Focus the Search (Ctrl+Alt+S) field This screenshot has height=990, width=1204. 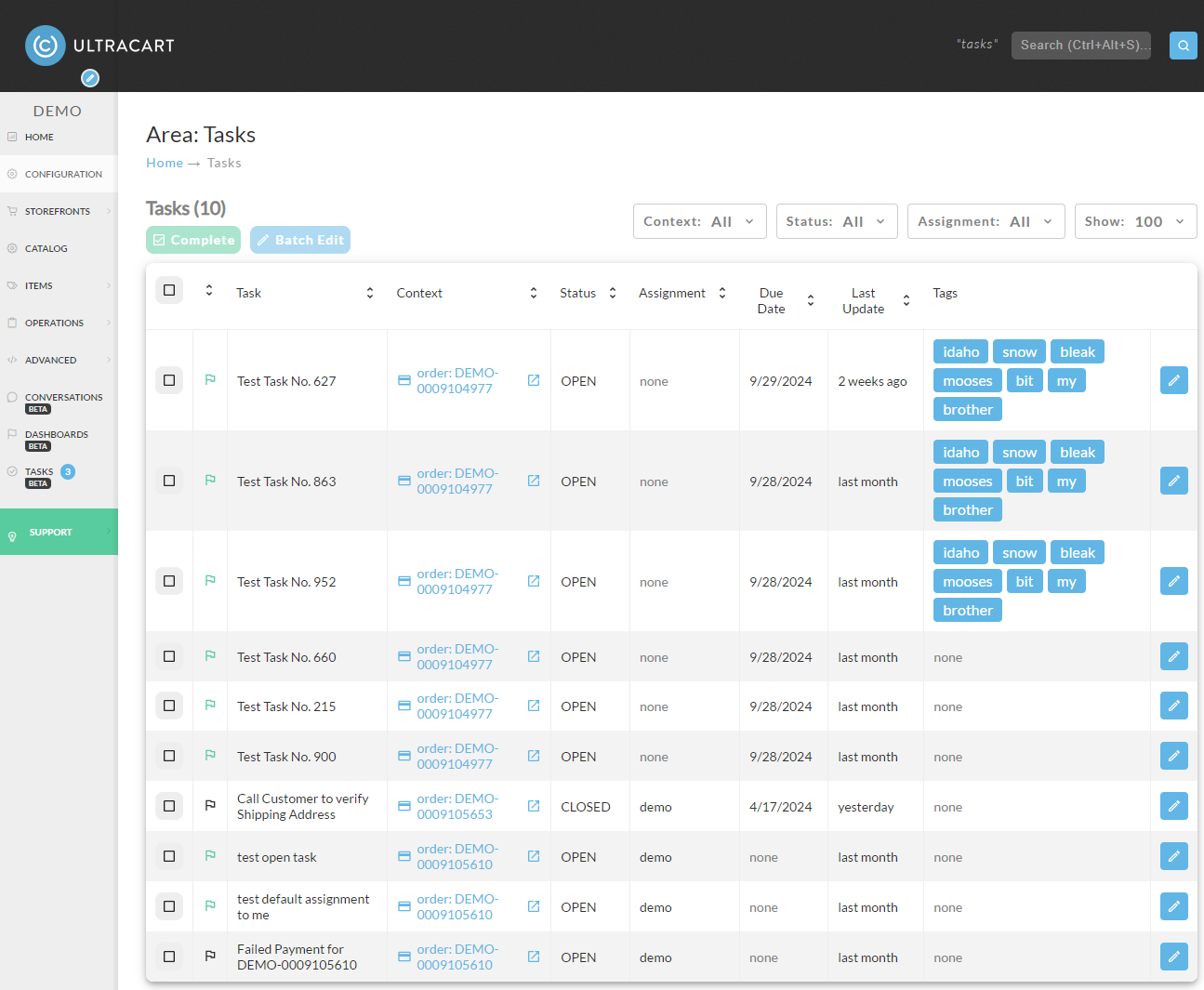click(x=1081, y=46)
